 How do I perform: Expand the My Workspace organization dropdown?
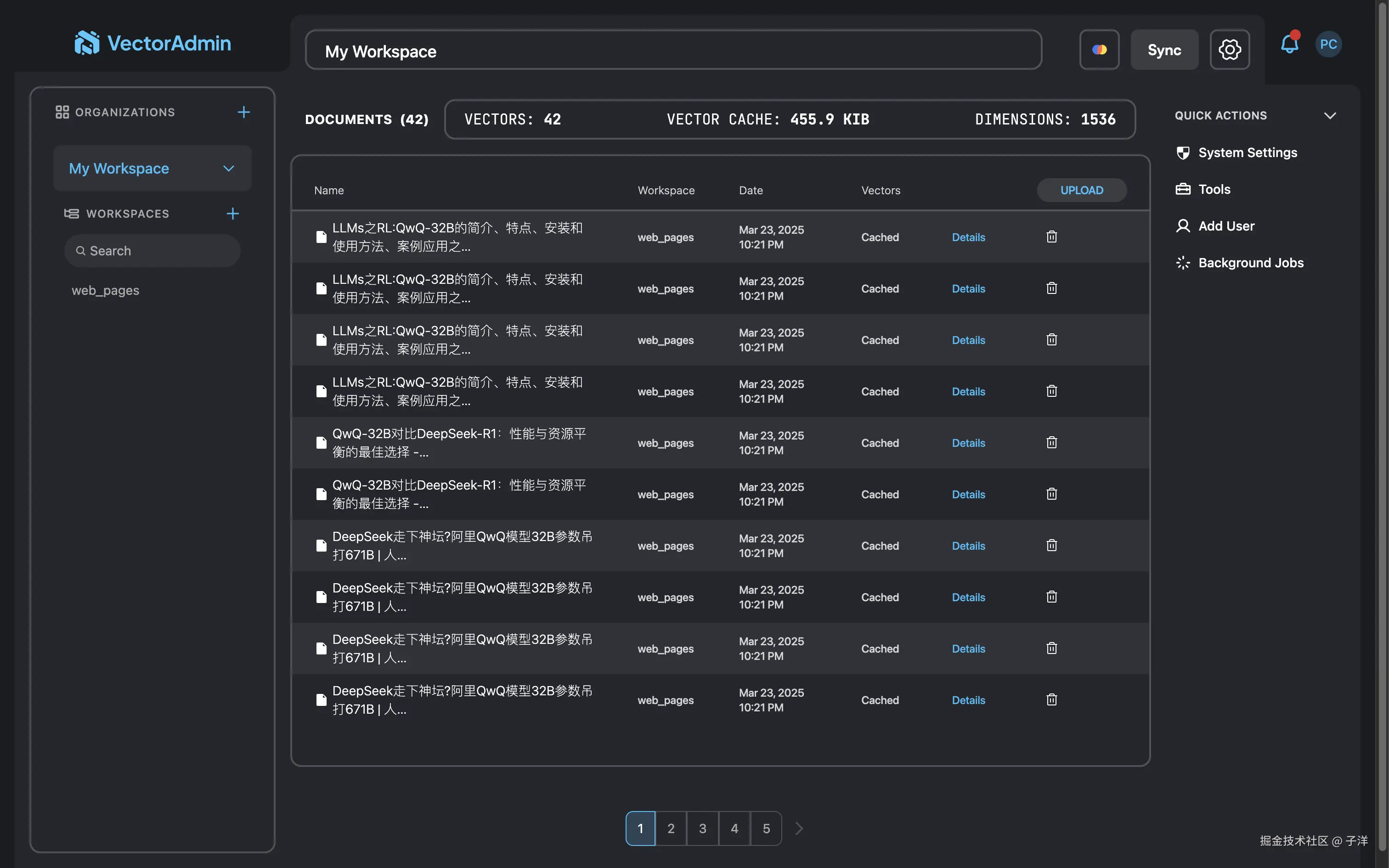(x=228, y=168)
